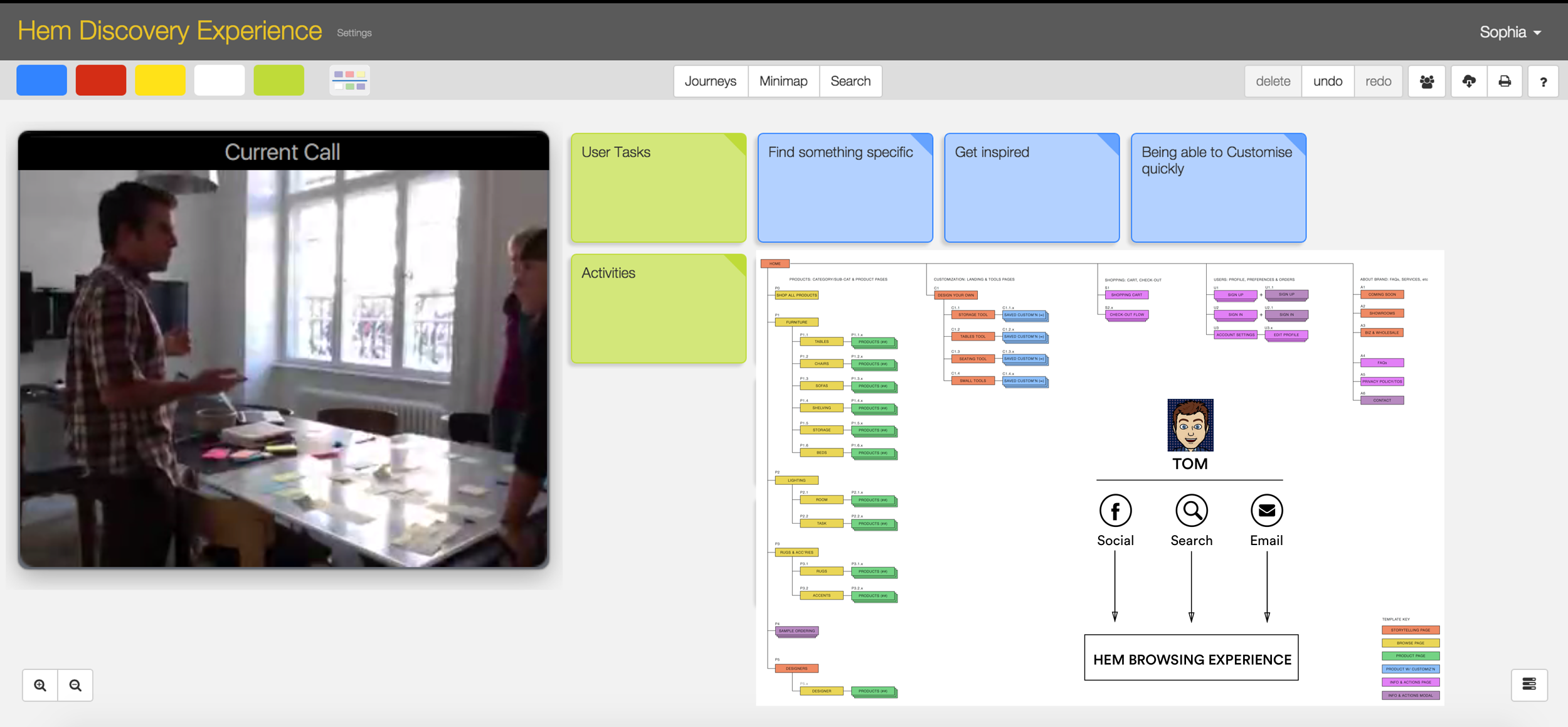This screenshot has height=727, width=1568.
Task: Click the sliders settings icon at bottom right
Action: pyautogui.click(x=1528, y=684)
